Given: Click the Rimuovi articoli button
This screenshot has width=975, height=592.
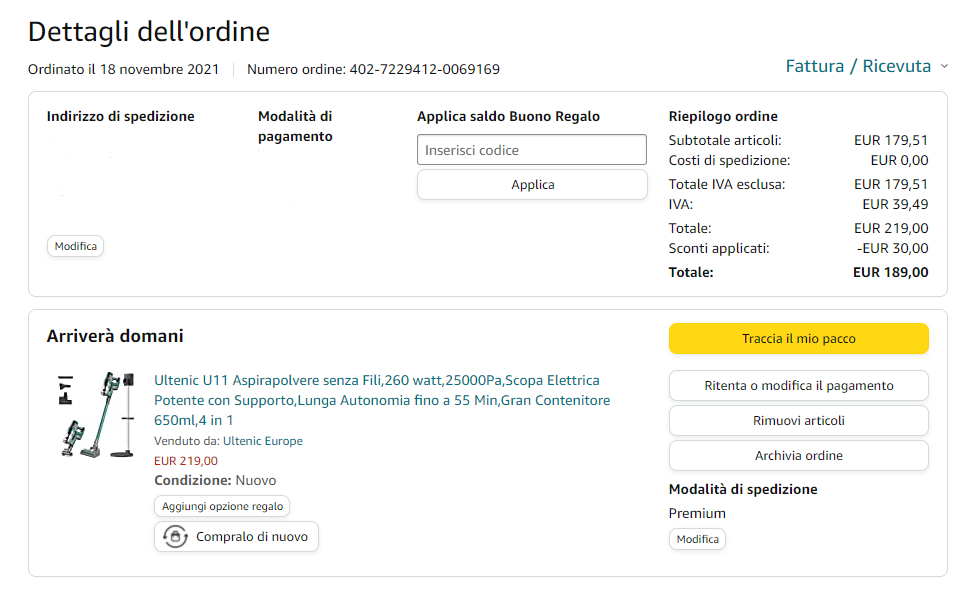Looking at the screenshot, I should coord(798,421).
